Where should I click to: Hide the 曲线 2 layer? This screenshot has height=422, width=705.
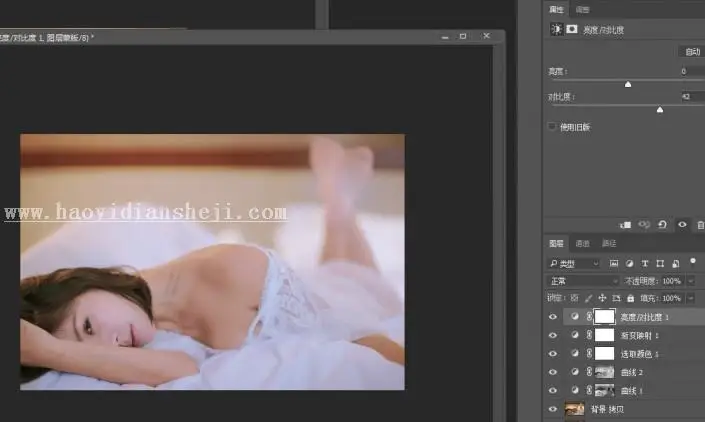coord(553,372)
